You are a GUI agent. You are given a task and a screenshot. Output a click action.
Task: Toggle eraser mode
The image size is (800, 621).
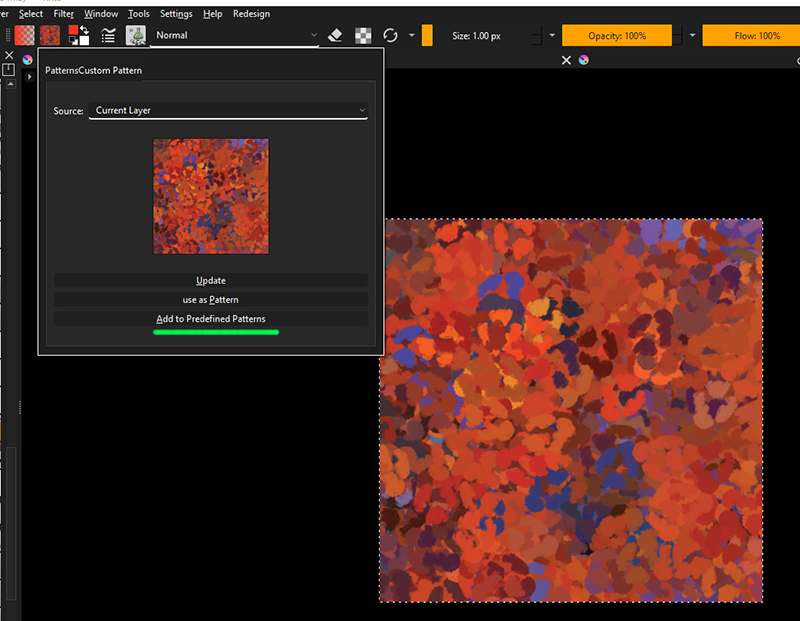(336, 35)
